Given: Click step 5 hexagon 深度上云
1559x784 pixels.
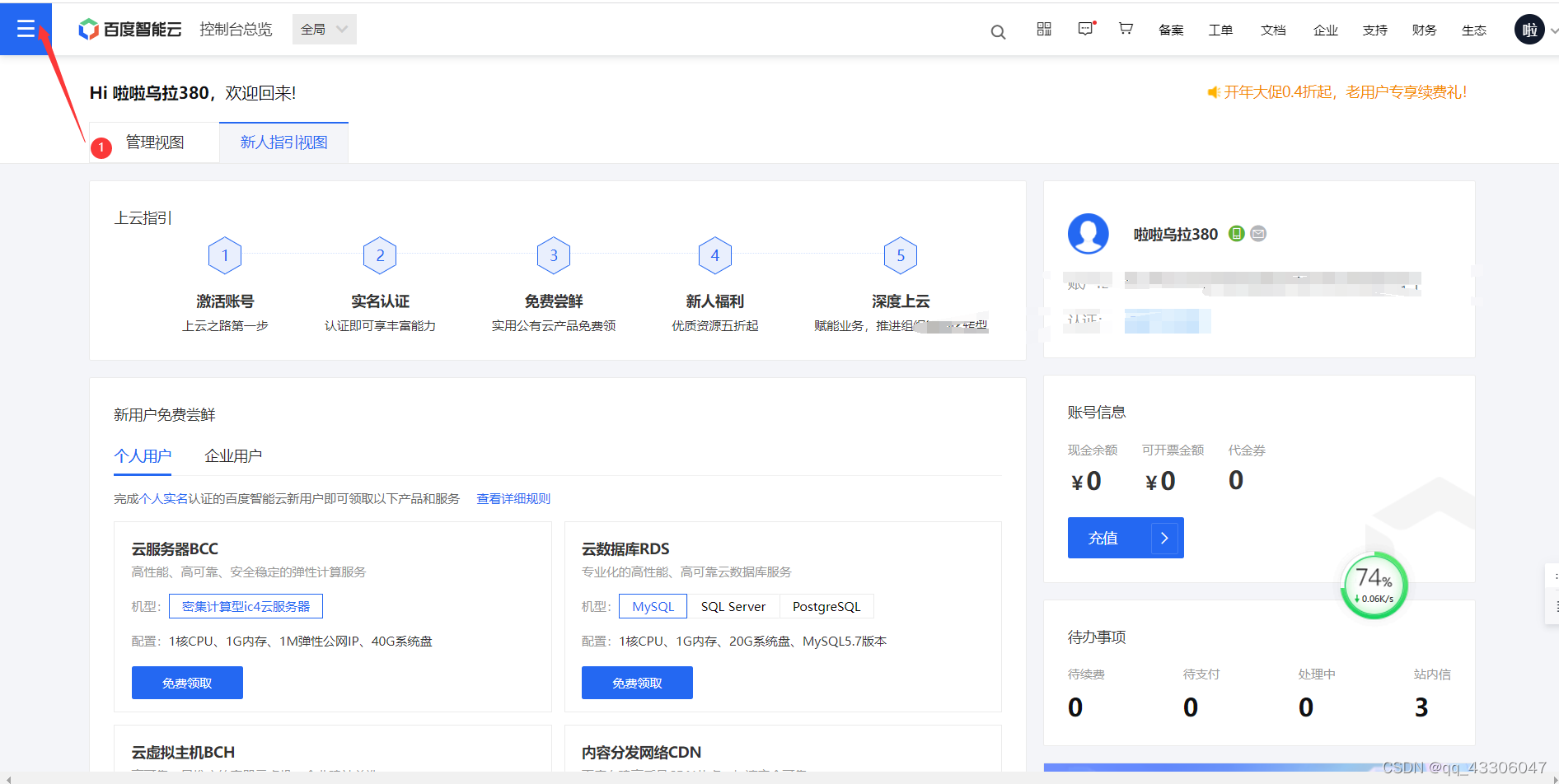Looking at the screenshot, I should 901,255.
